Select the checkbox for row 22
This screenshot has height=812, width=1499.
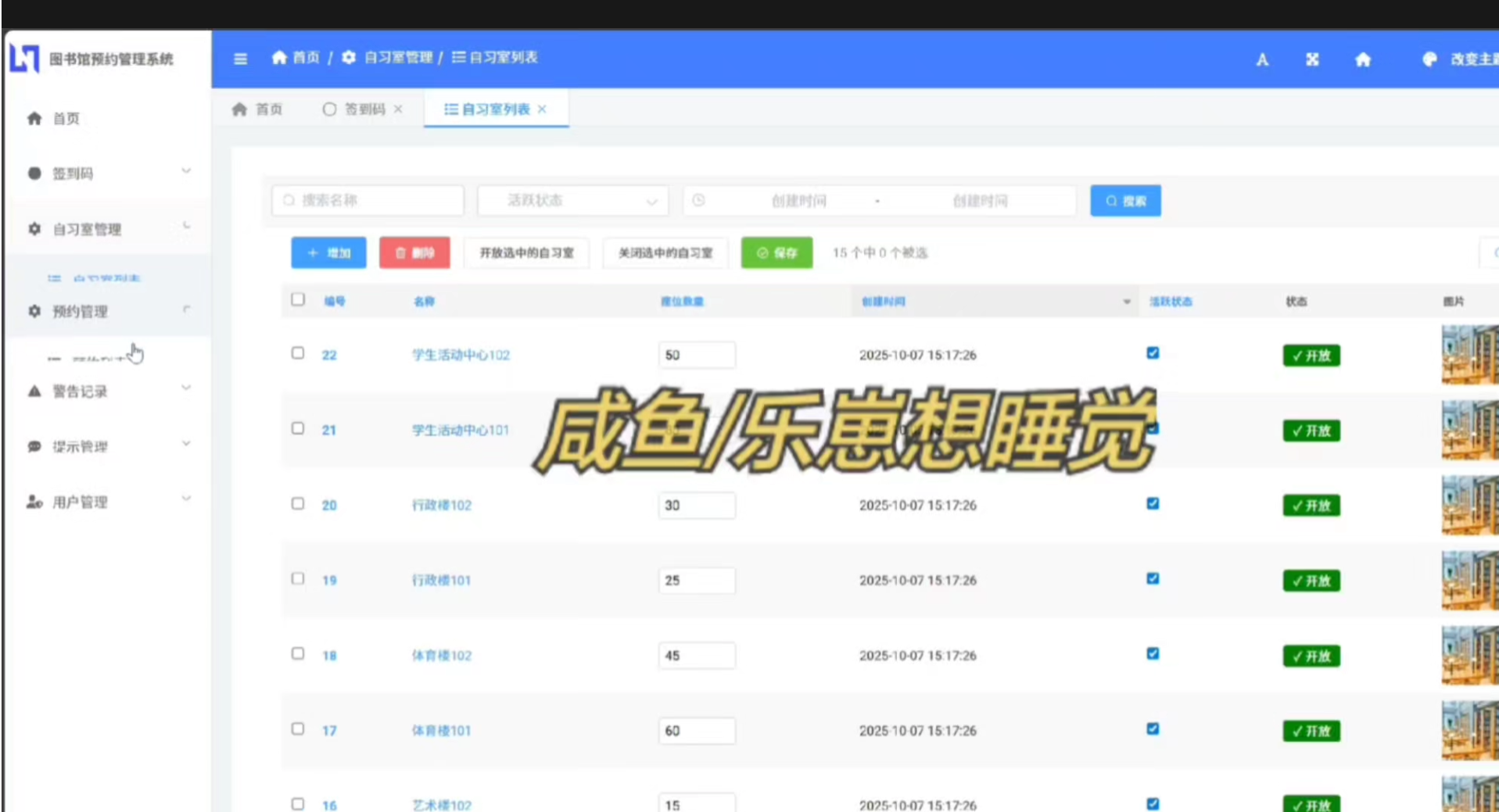(298, 353)
